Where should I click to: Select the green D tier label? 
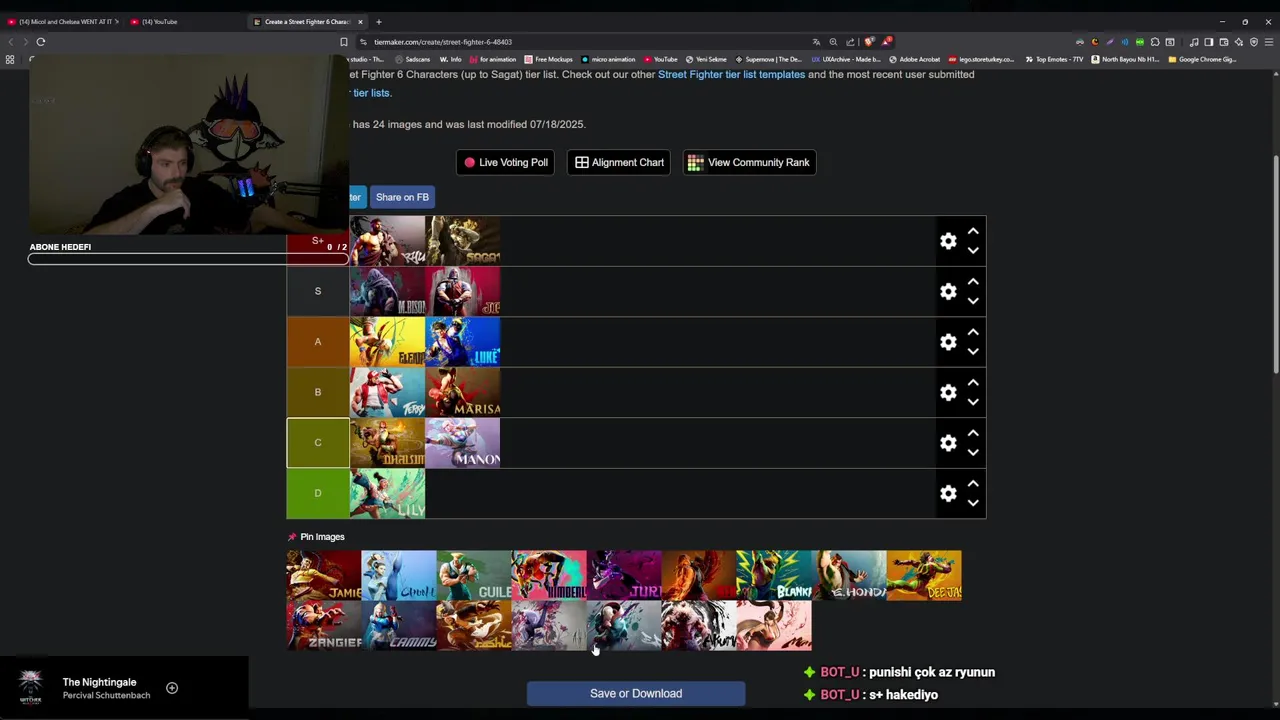(318, 493)
